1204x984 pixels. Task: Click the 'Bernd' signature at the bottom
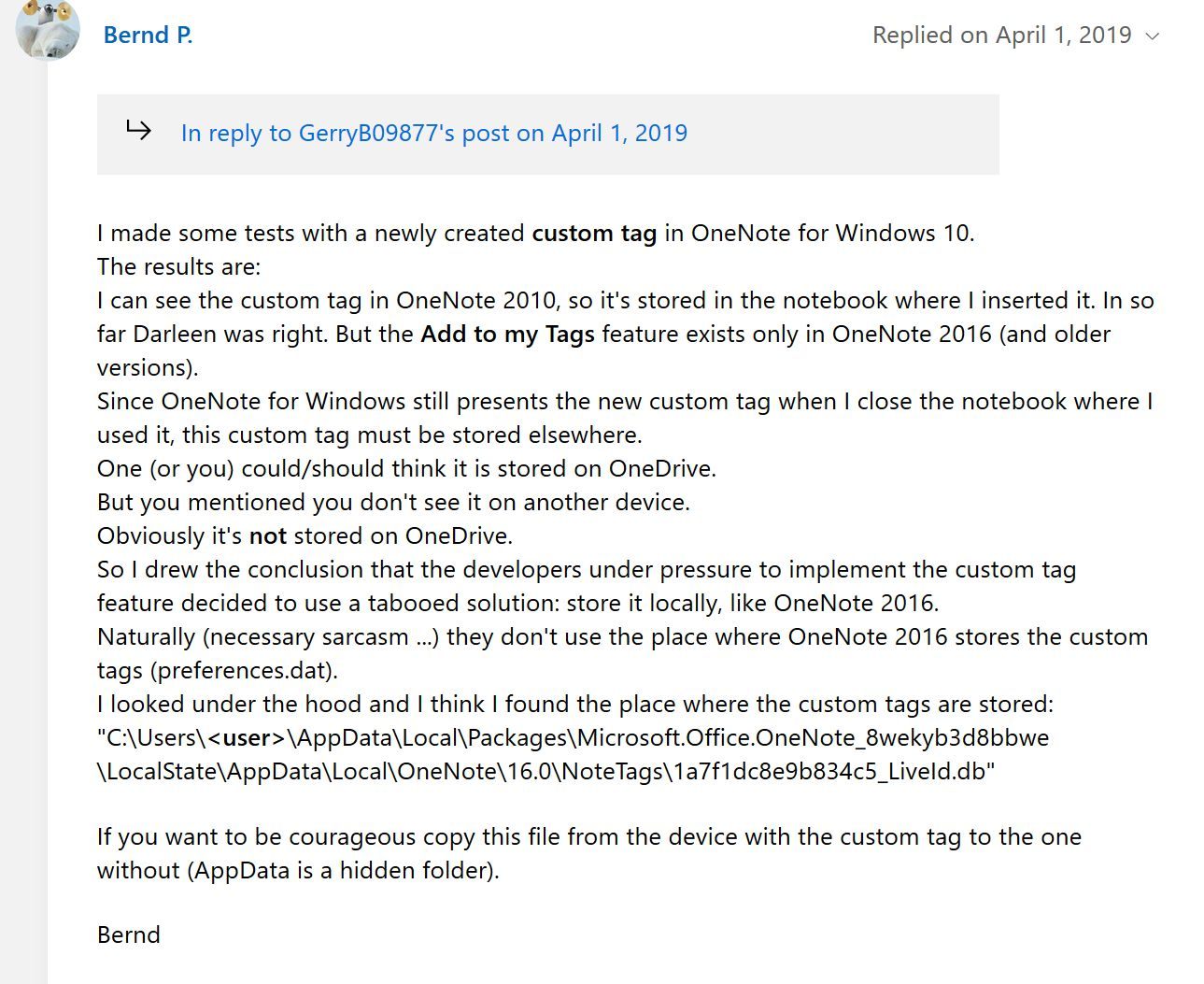tap(129, 935)
